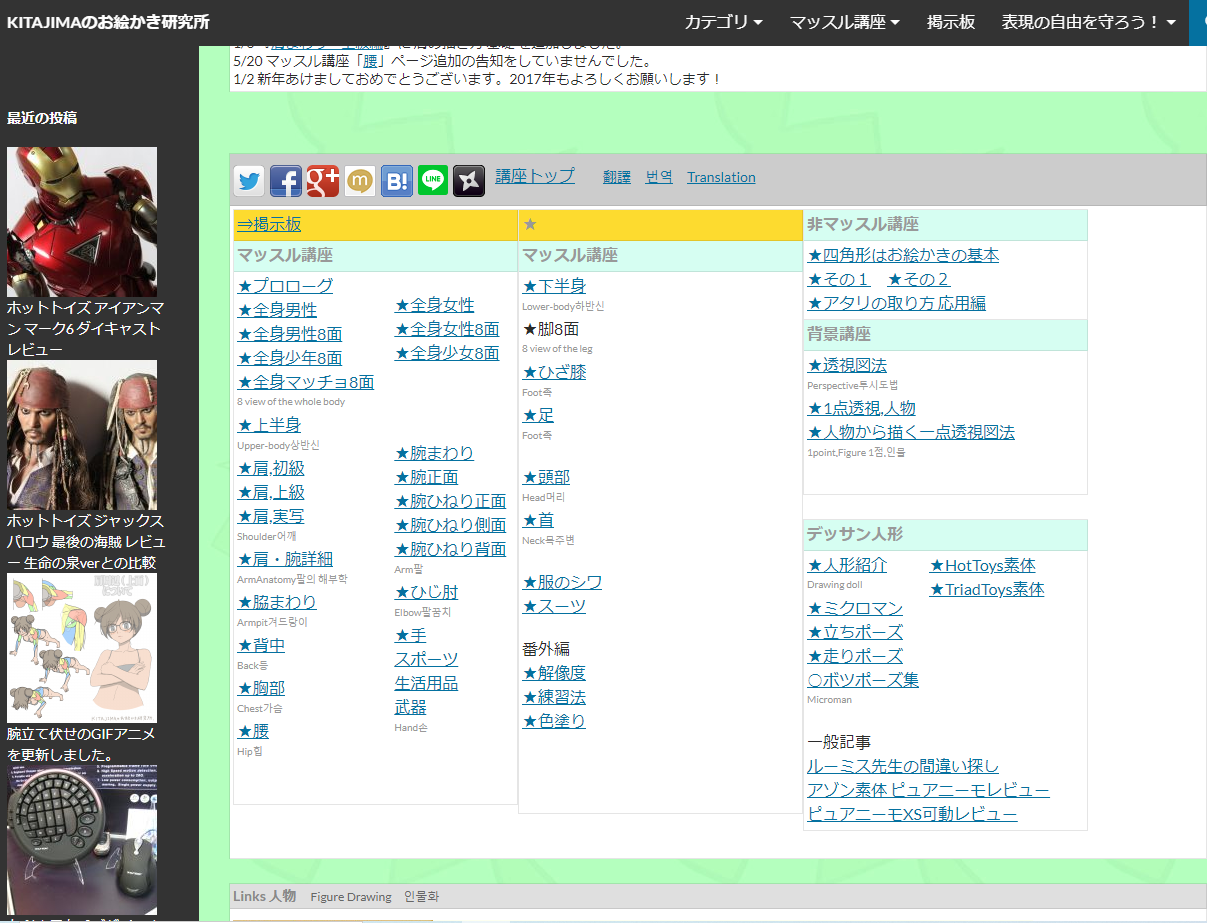
Task: Open the マッスル講座 dropdown in the top navbar
Action: (845, 22)
